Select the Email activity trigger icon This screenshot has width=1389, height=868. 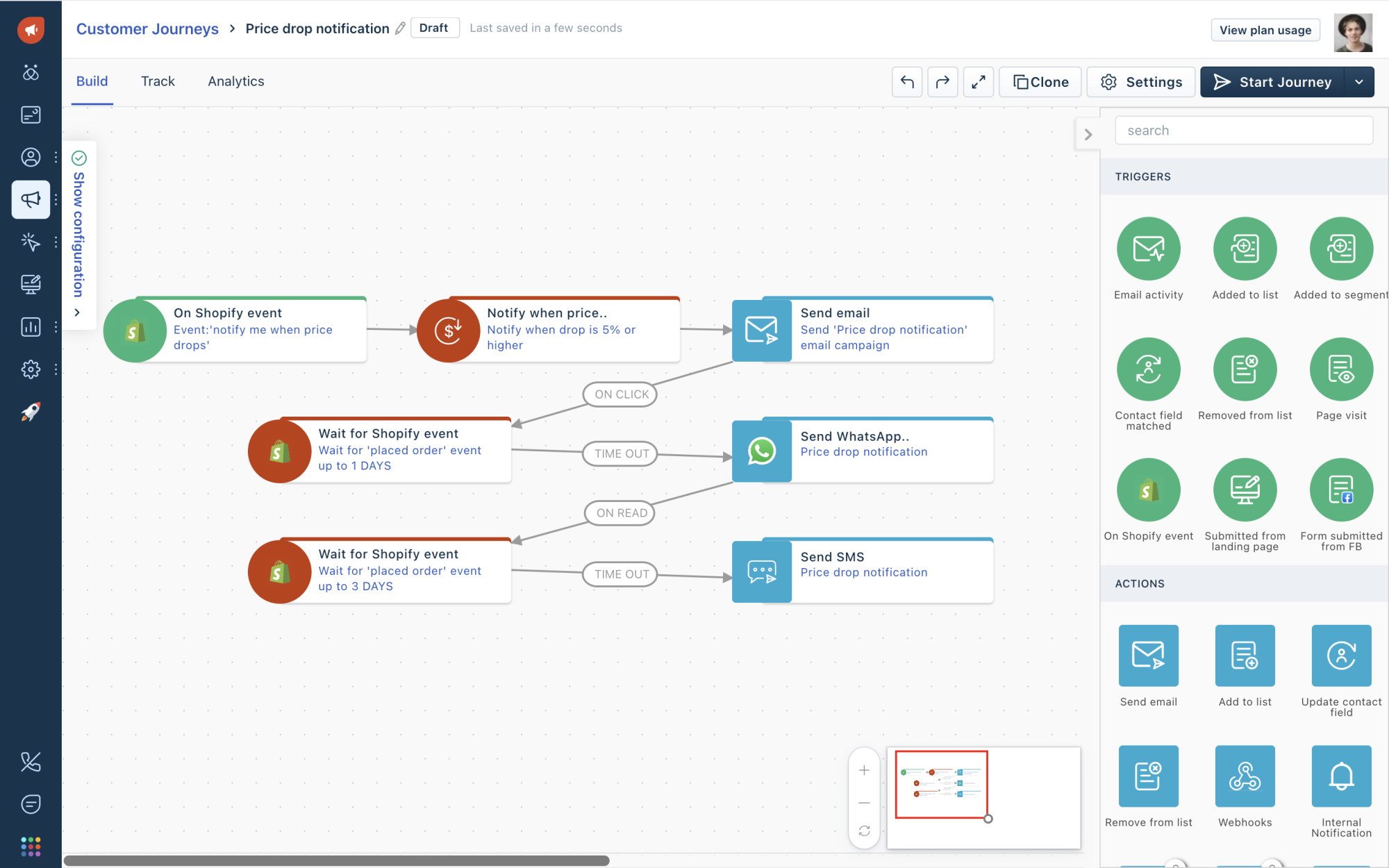point(1148,249)
